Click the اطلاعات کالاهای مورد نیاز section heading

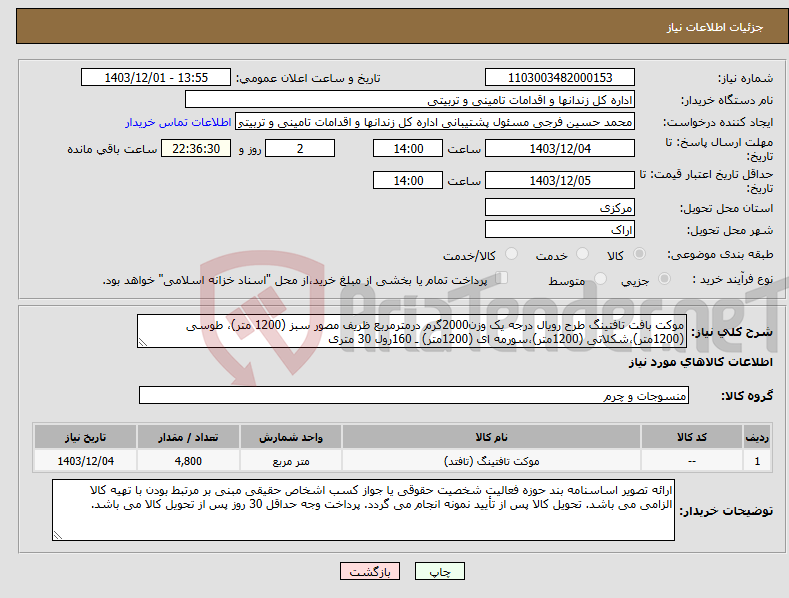click(x=700, y=362)
